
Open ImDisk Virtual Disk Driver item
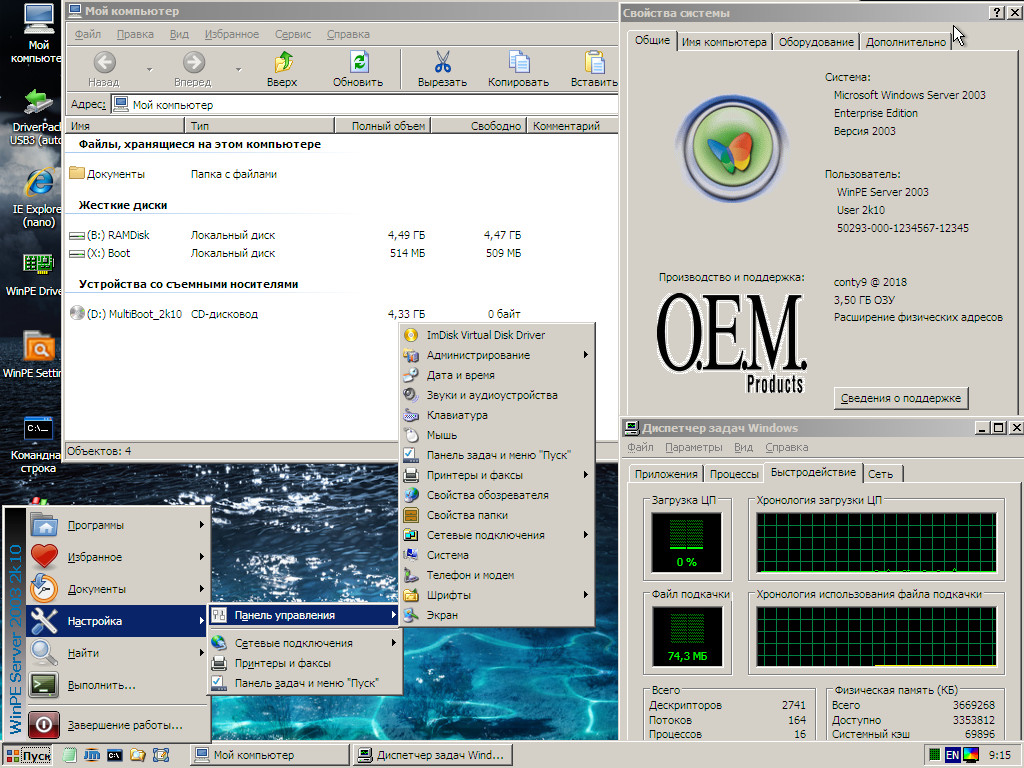click(x=485, y=335)
